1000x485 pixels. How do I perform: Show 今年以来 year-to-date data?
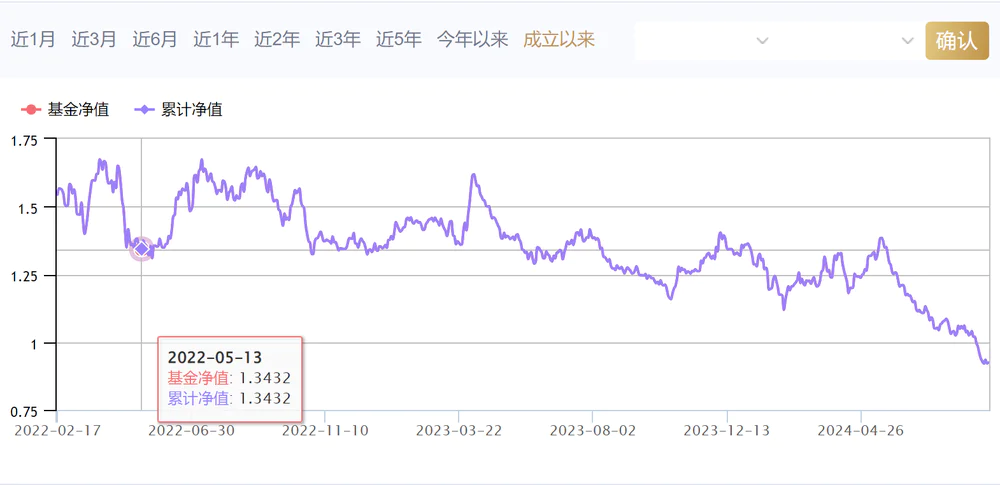click(x=472, y=40)
